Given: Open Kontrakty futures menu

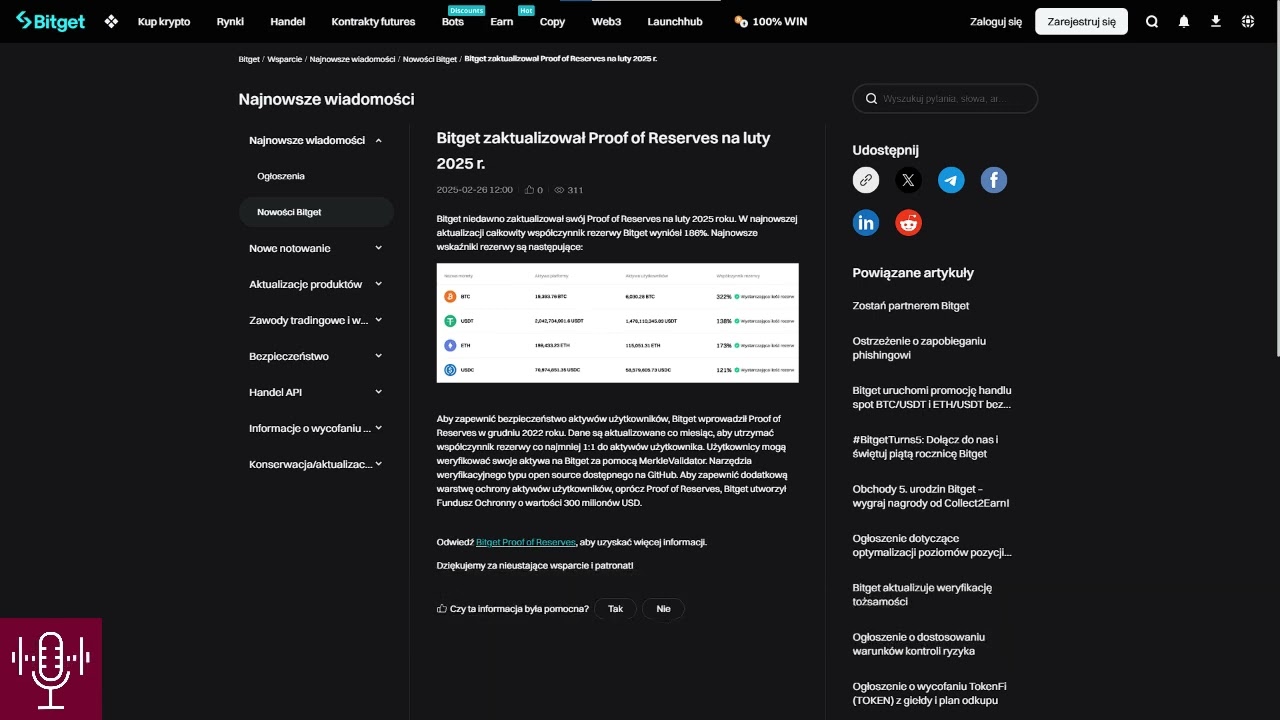Looking at the screenshot, I should [x=373, y=21].
